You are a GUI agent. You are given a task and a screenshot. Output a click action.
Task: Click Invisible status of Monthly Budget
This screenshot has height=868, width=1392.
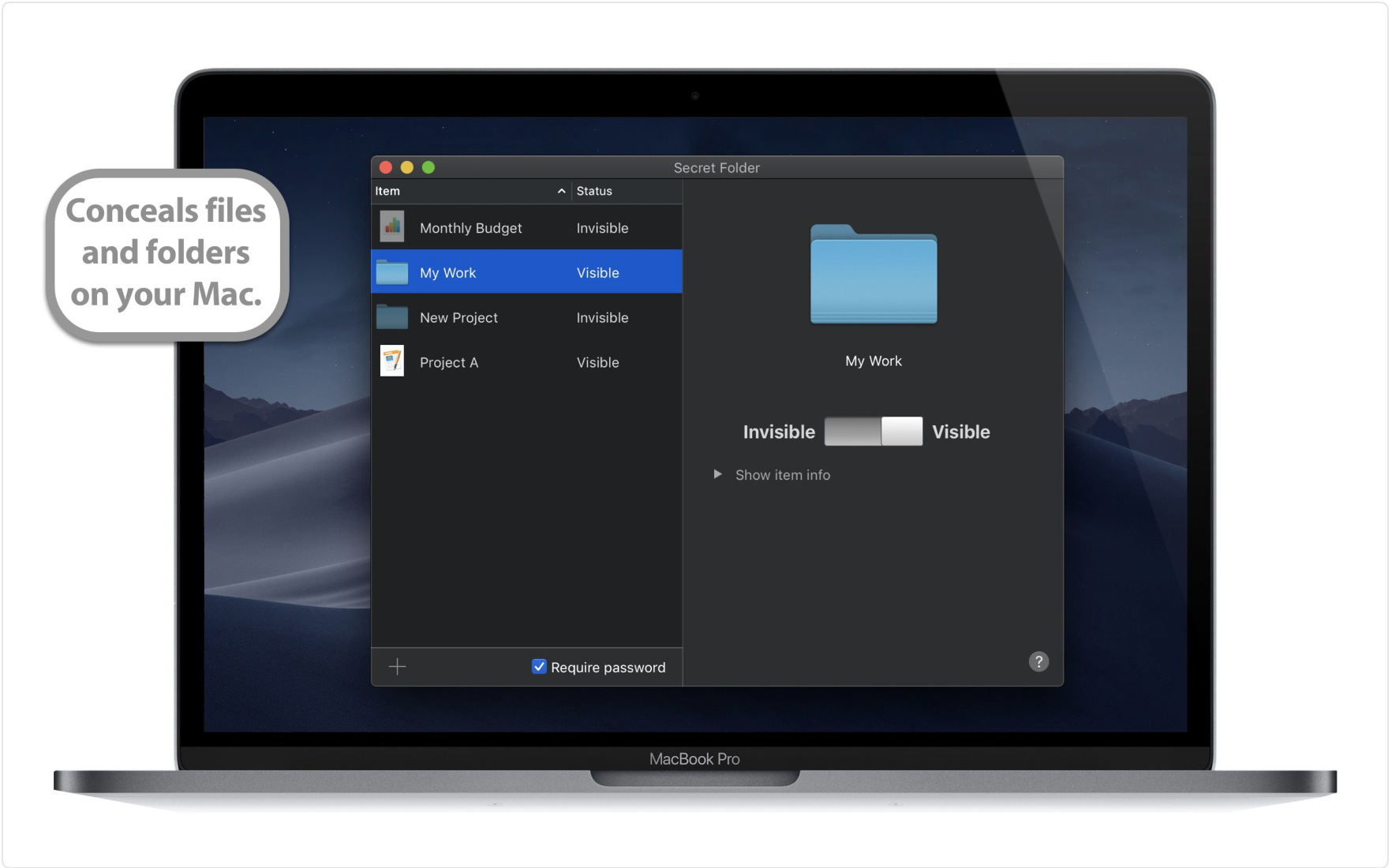pos(602,228)
